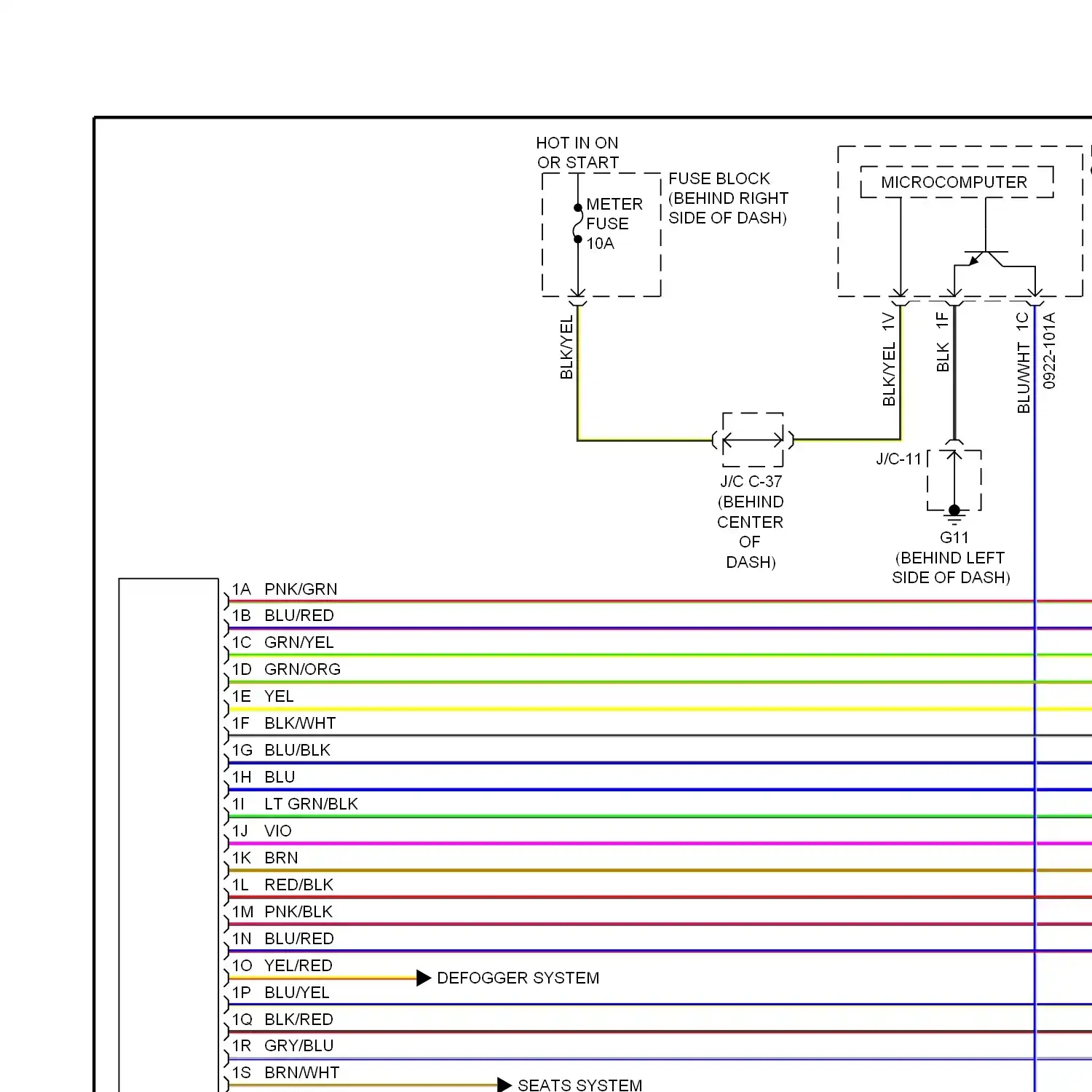The height and width of the screenshot is (1092, 1092).
Task: Click the '1E YEL' wire label
Action: 263,696
